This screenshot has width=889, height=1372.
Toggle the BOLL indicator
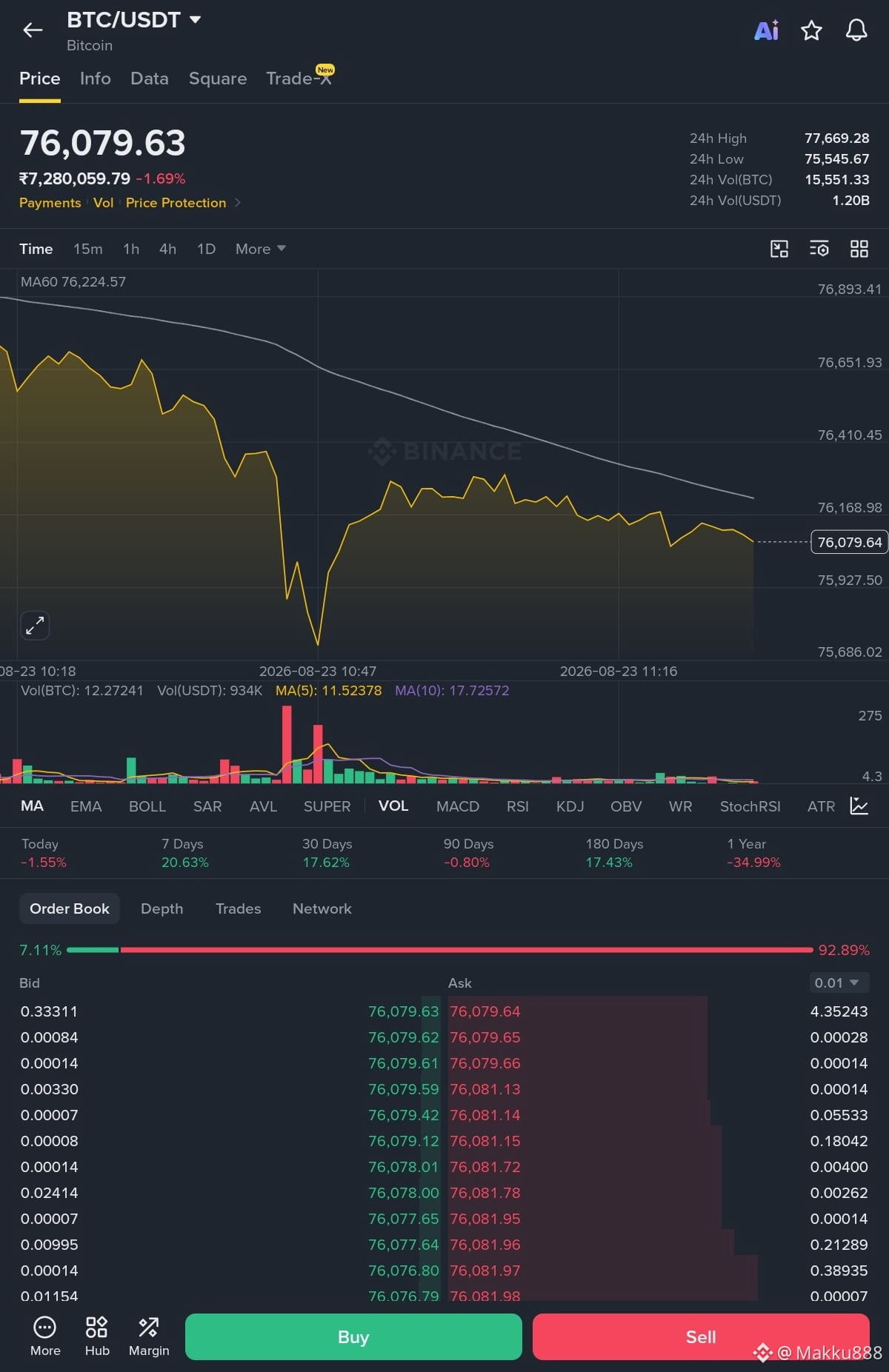pyautogui.click(x=147, y=806)
